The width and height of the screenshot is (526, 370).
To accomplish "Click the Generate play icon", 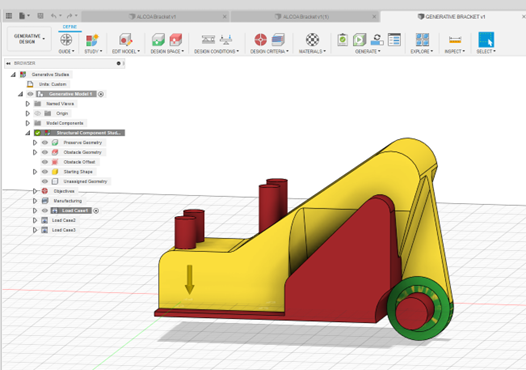I will (x=359, y=40).
